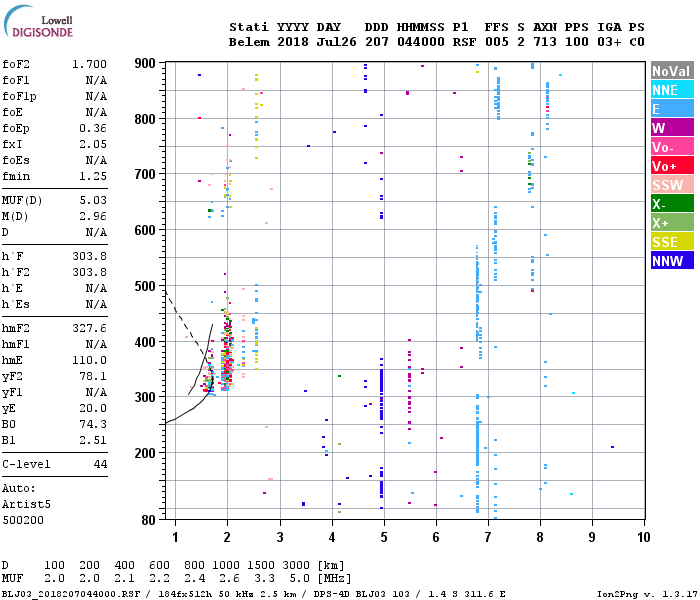Click the Ion2Png v. 1.3.17 label
700x600 pixels.
coord(647,594)
